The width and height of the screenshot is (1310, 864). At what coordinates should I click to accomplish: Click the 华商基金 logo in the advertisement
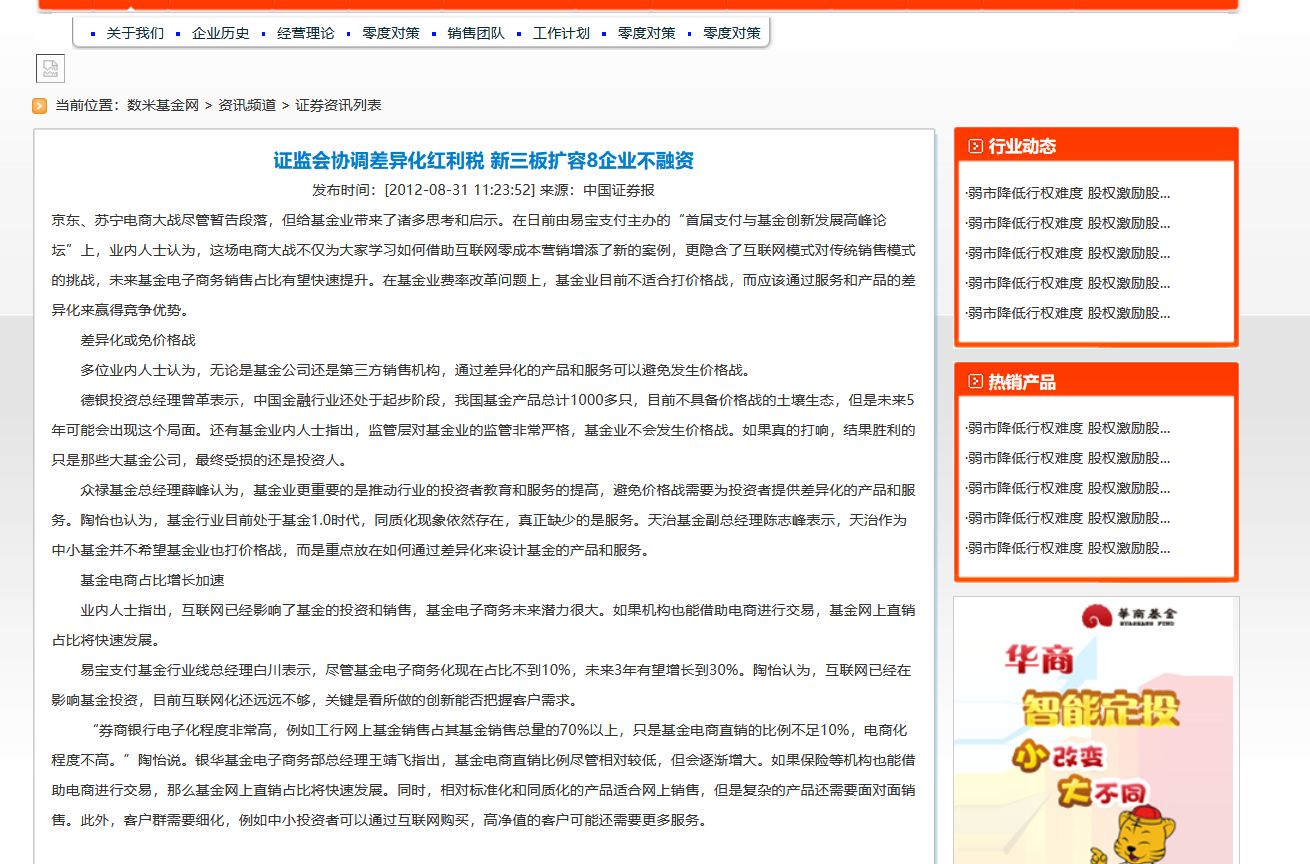1130,616
